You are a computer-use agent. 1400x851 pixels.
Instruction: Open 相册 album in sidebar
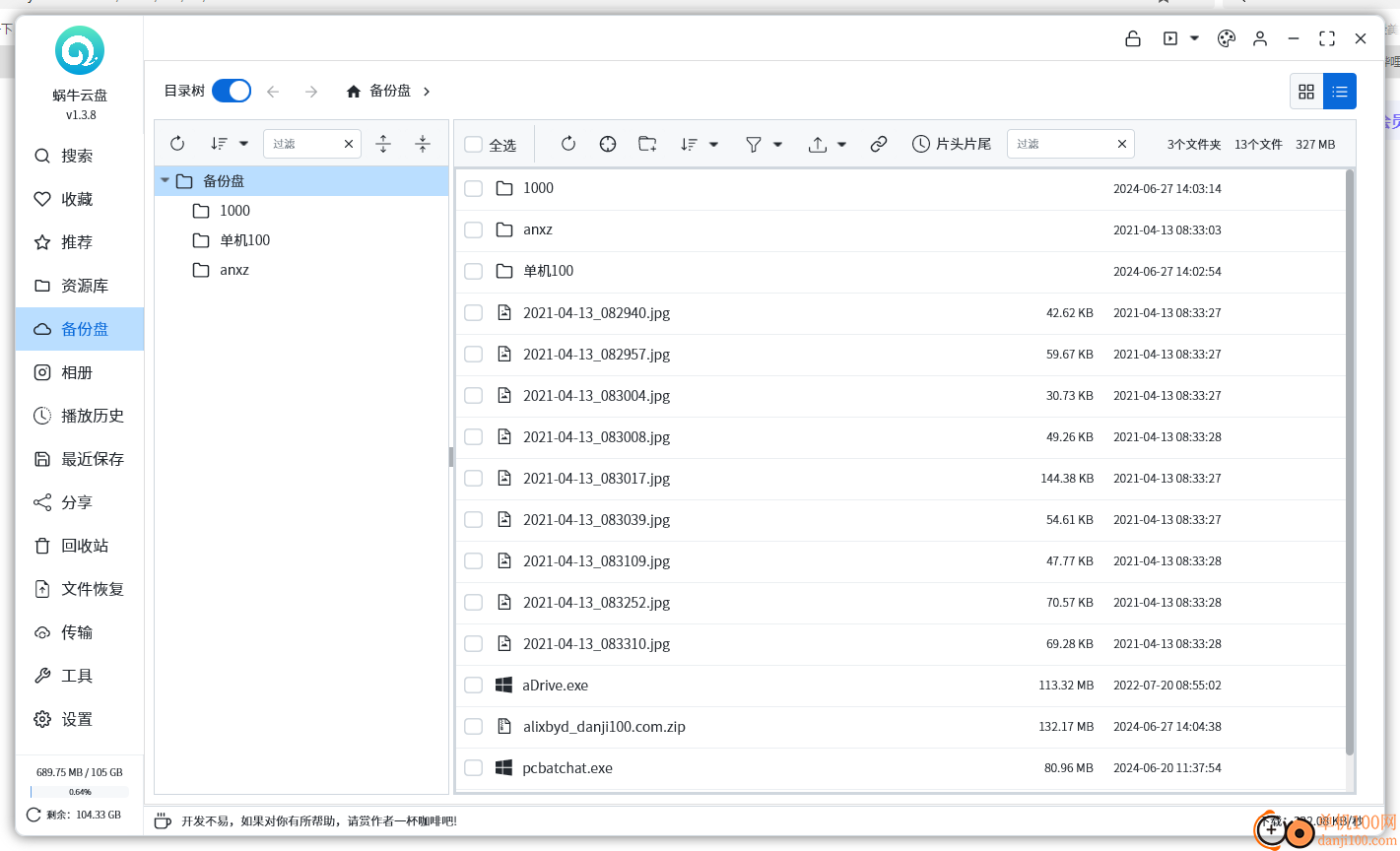tap(79, 372)
